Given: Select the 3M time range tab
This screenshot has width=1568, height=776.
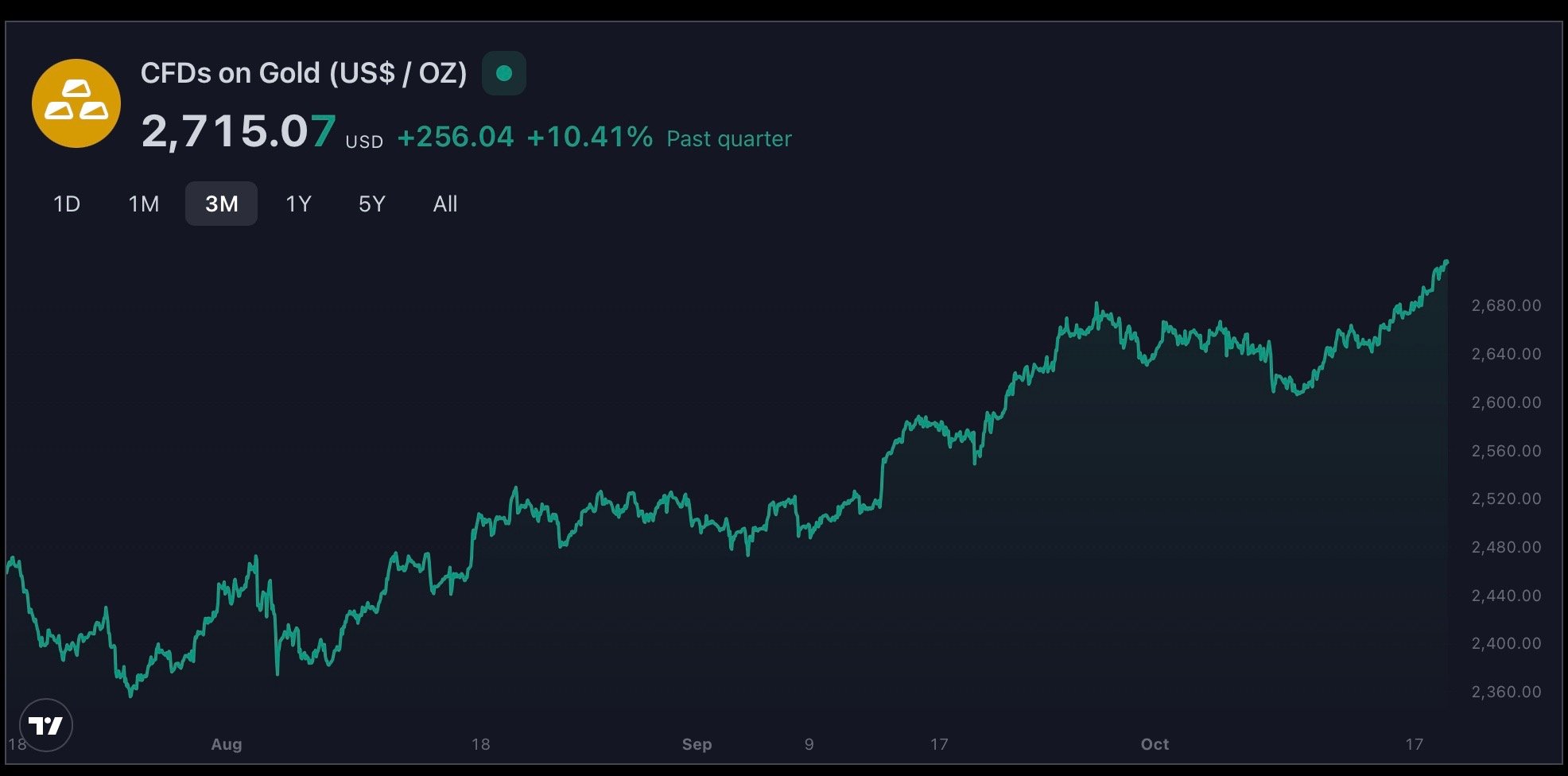Looking at the screenshot, I should click(221, 204).
